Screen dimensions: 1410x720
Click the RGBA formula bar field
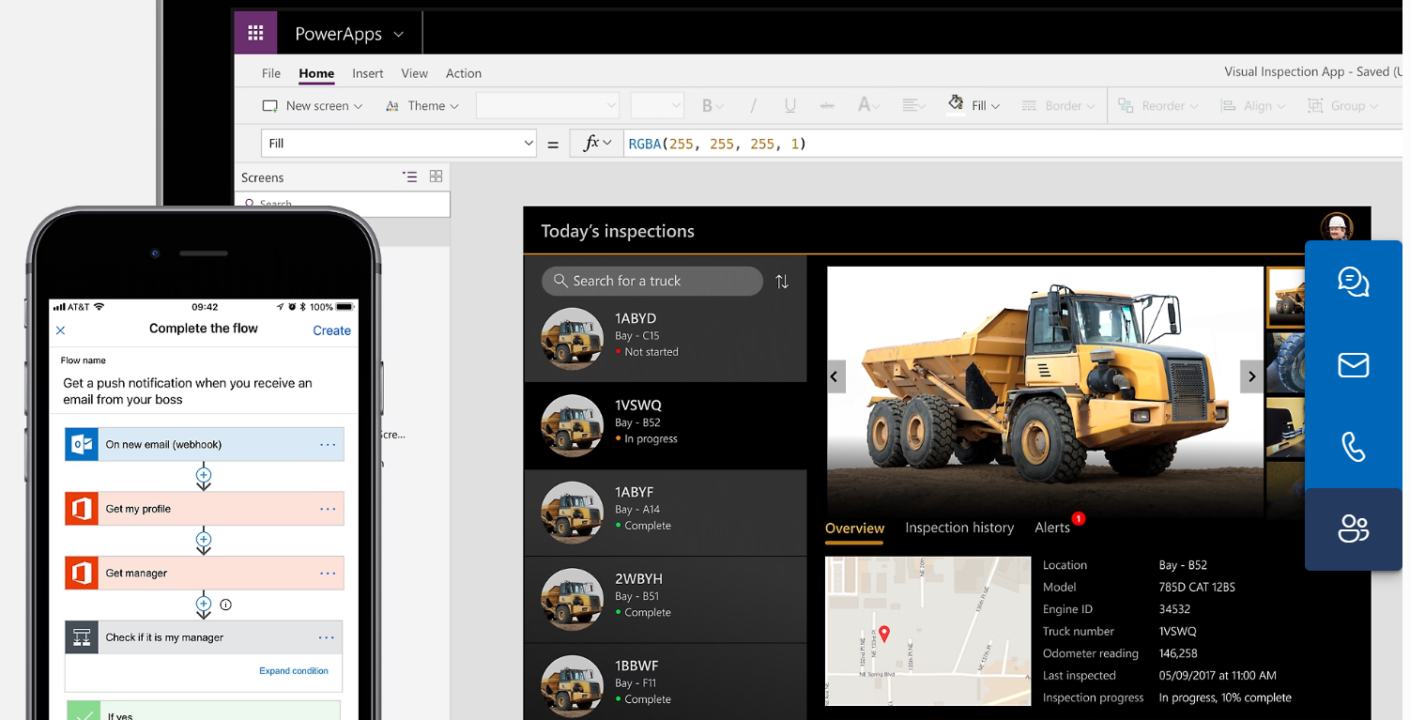point(1013,143)
